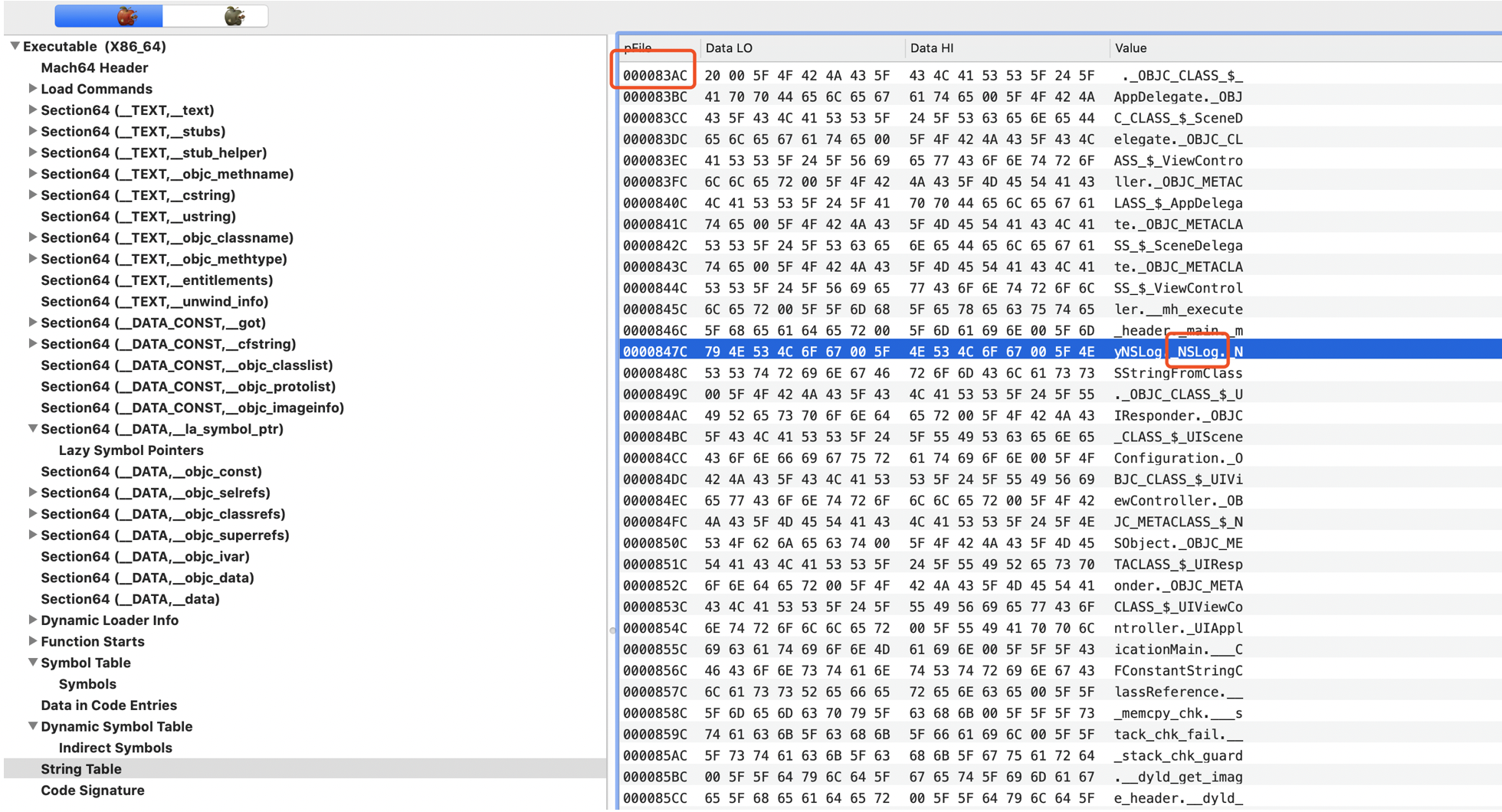This screenshot has width=1502, height=812.
Task: Click the Data HI column header
Action: coord(1007,47)
